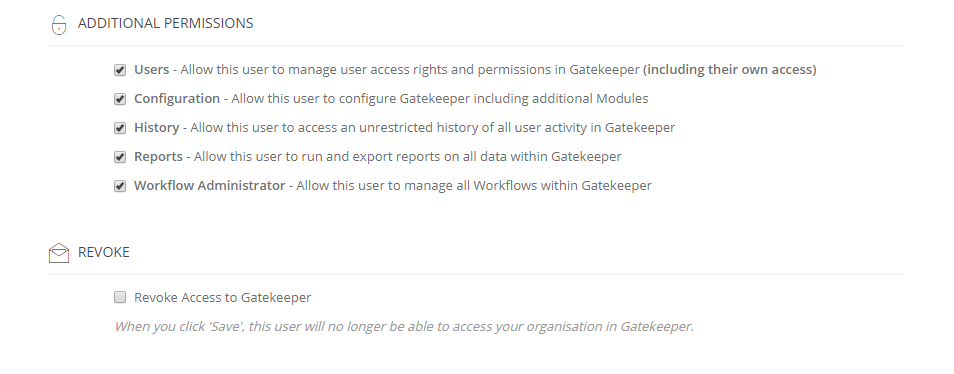The width and height of the screenshot is (954, 374).
Task: Click the Reports label text
Action: click(158, 156)
